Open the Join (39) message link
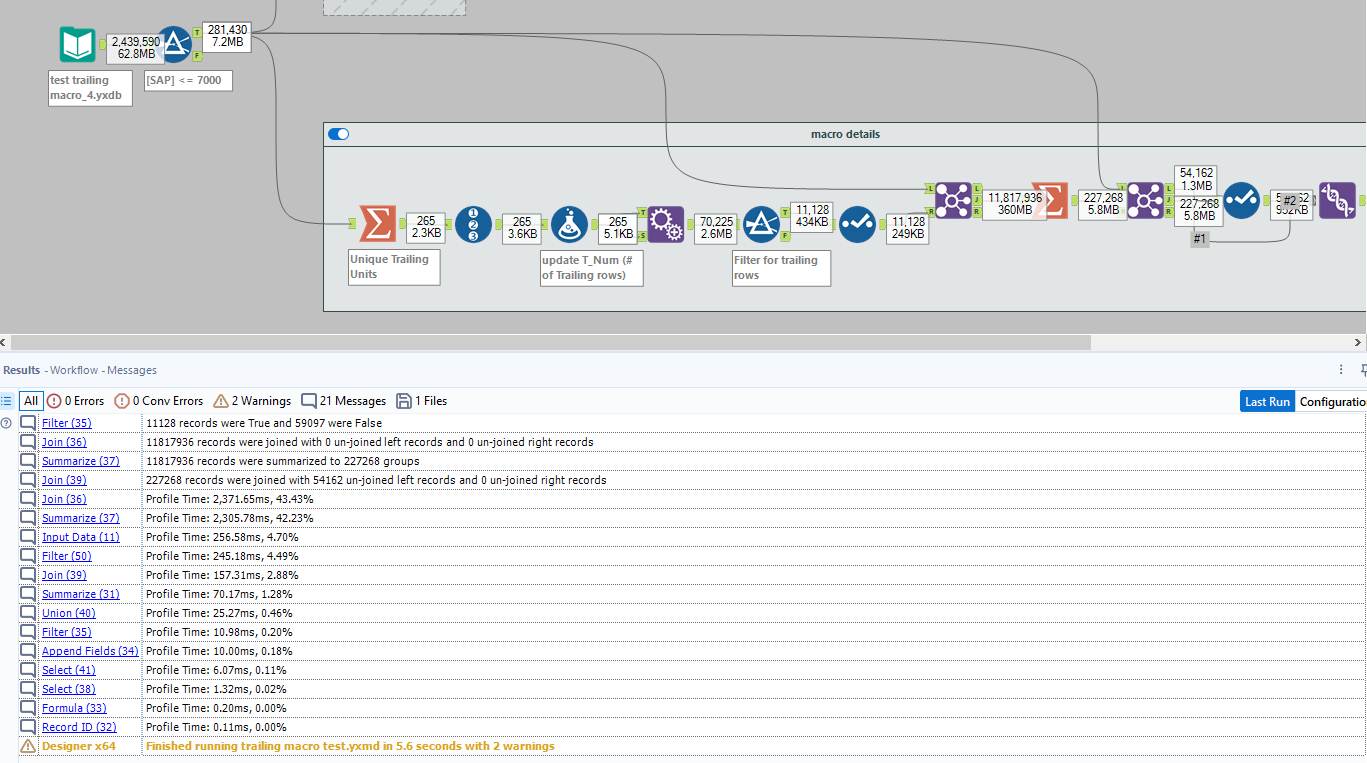 coord(64,479)
